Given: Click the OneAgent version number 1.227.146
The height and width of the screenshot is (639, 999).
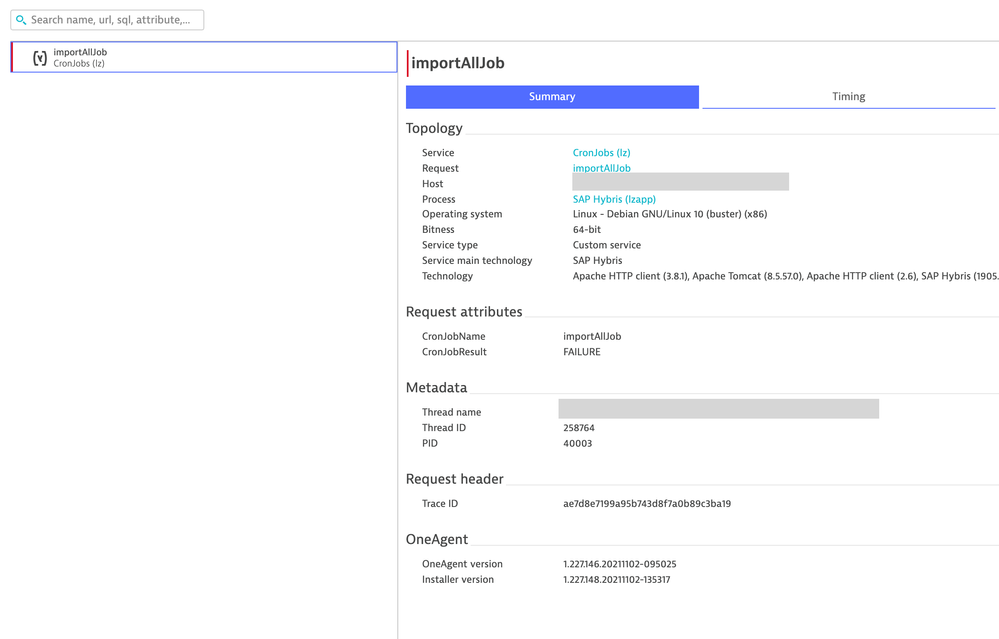Looking at the screenshot, I should point(620,564).
